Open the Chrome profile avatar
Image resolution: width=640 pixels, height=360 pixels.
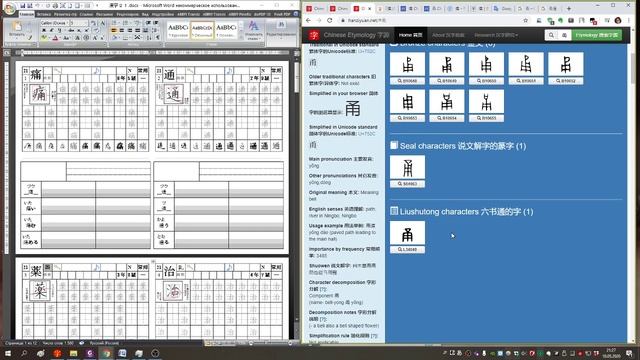(618, 20)
